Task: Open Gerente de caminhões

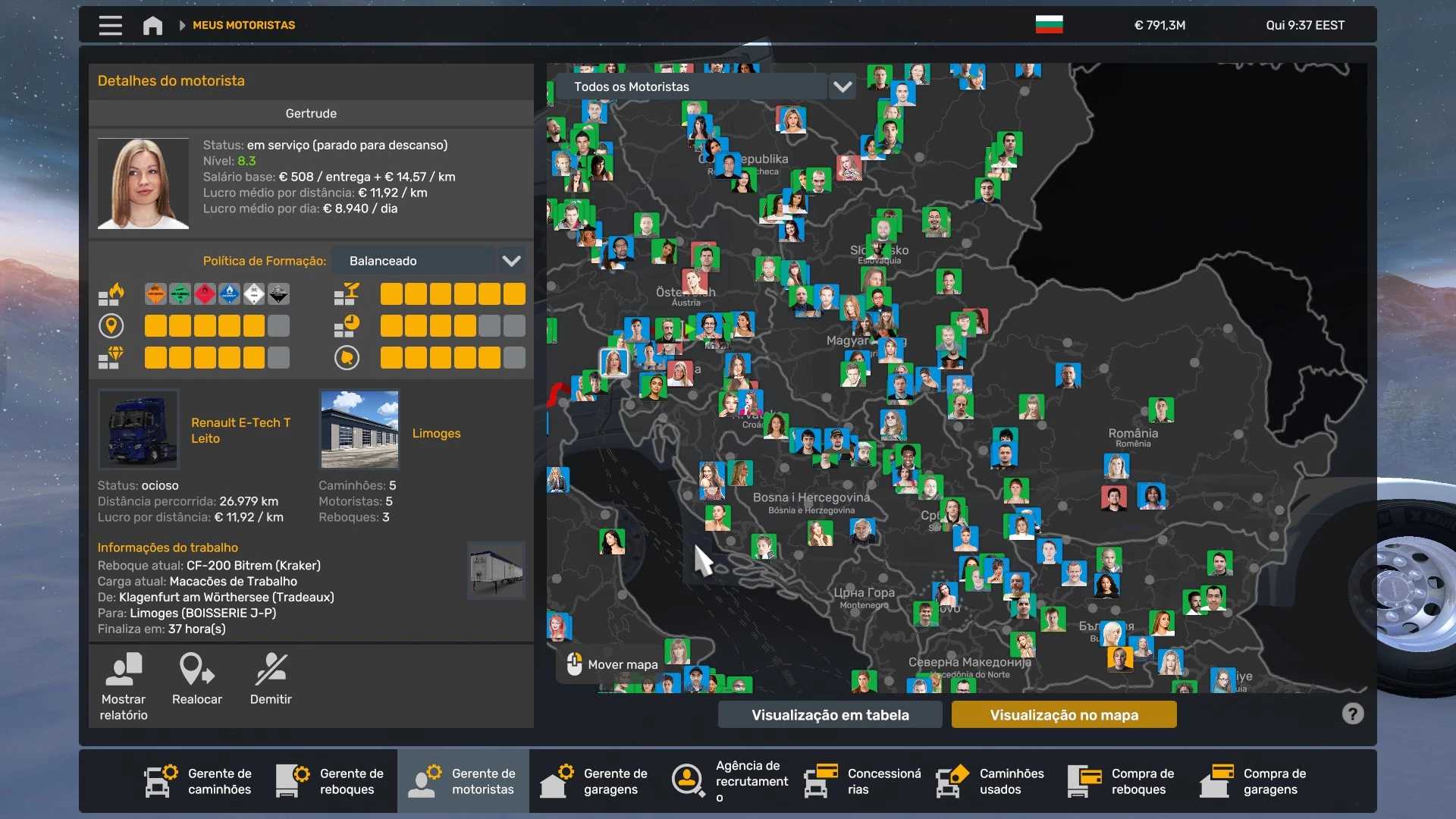Action: coord(199,781)
